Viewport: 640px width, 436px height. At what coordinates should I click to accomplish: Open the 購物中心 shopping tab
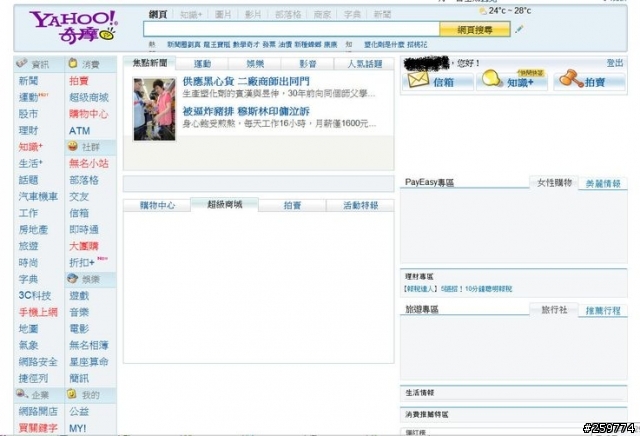pos(158,205)
